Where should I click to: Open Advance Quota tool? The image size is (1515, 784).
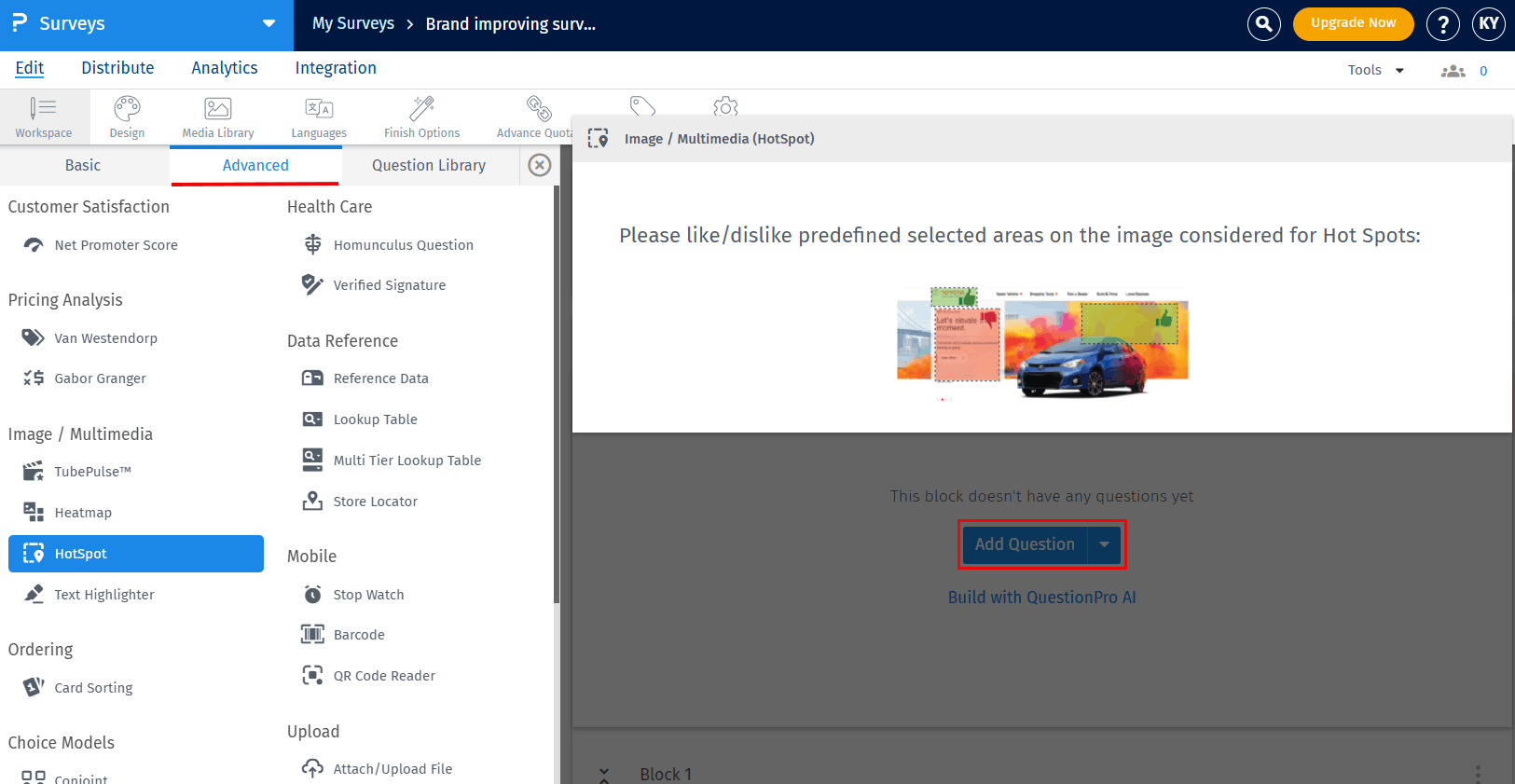[534, 117]
